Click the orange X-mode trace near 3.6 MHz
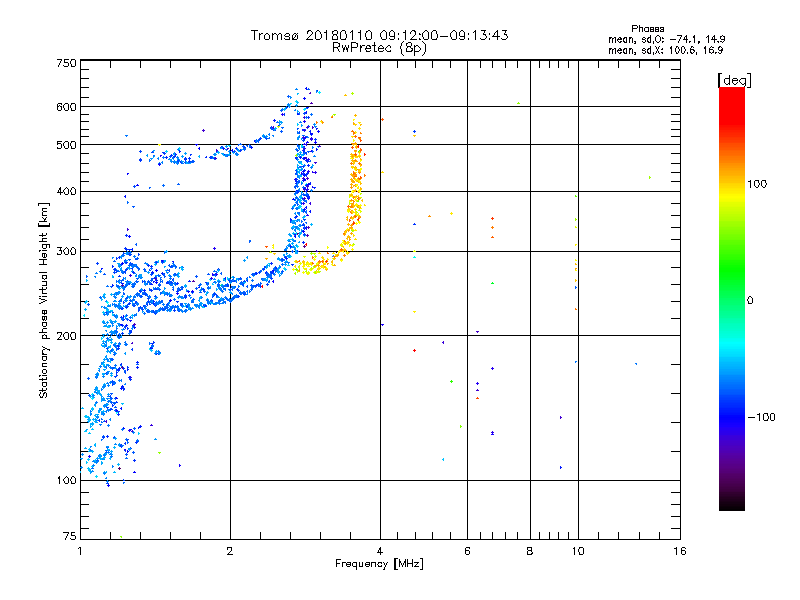This screenshot has width=800, height=600. click(355, 184)
